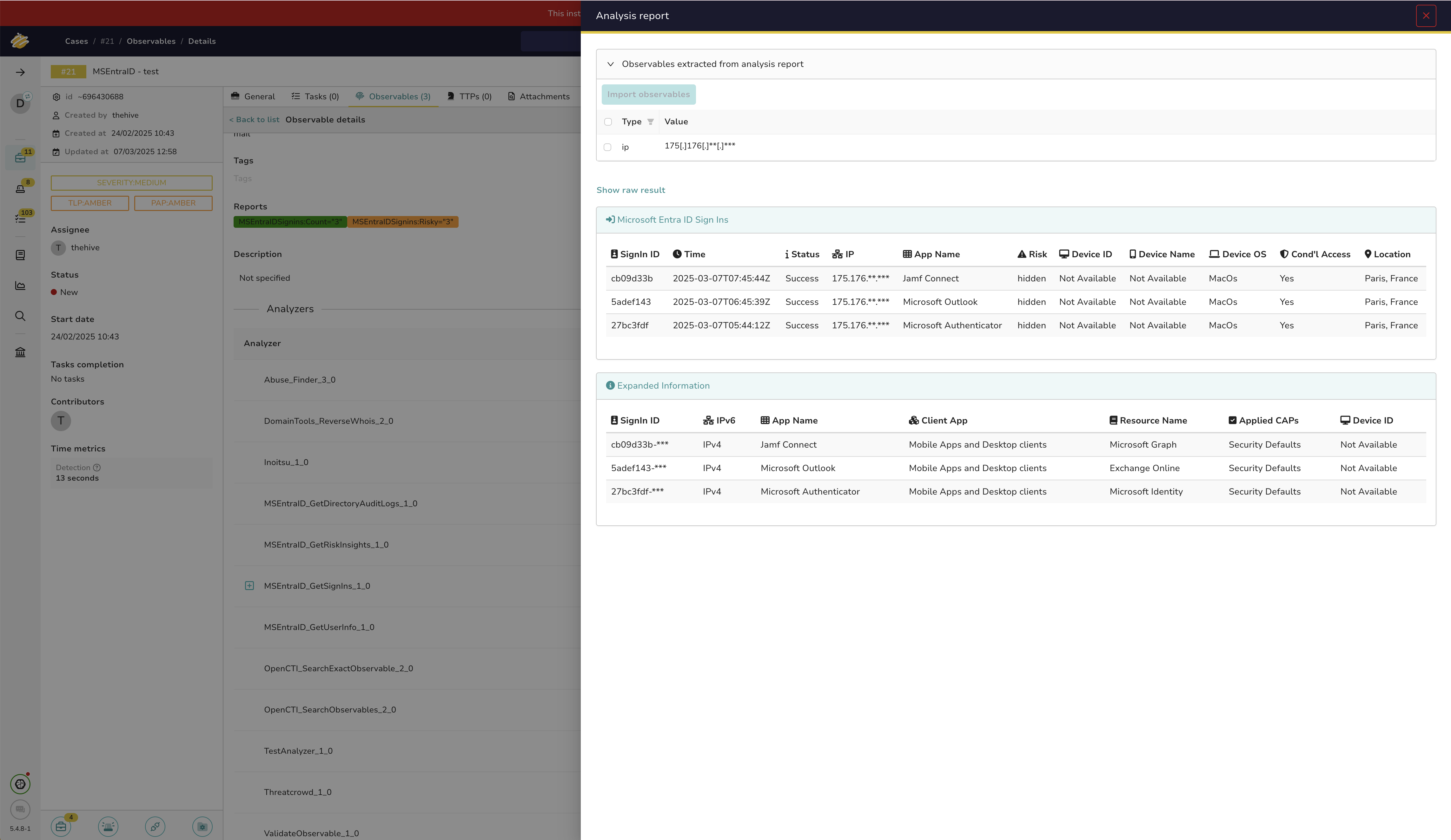Click the MSEntraIDSignins:Risky="3" report tag

(x=402, y=222)
